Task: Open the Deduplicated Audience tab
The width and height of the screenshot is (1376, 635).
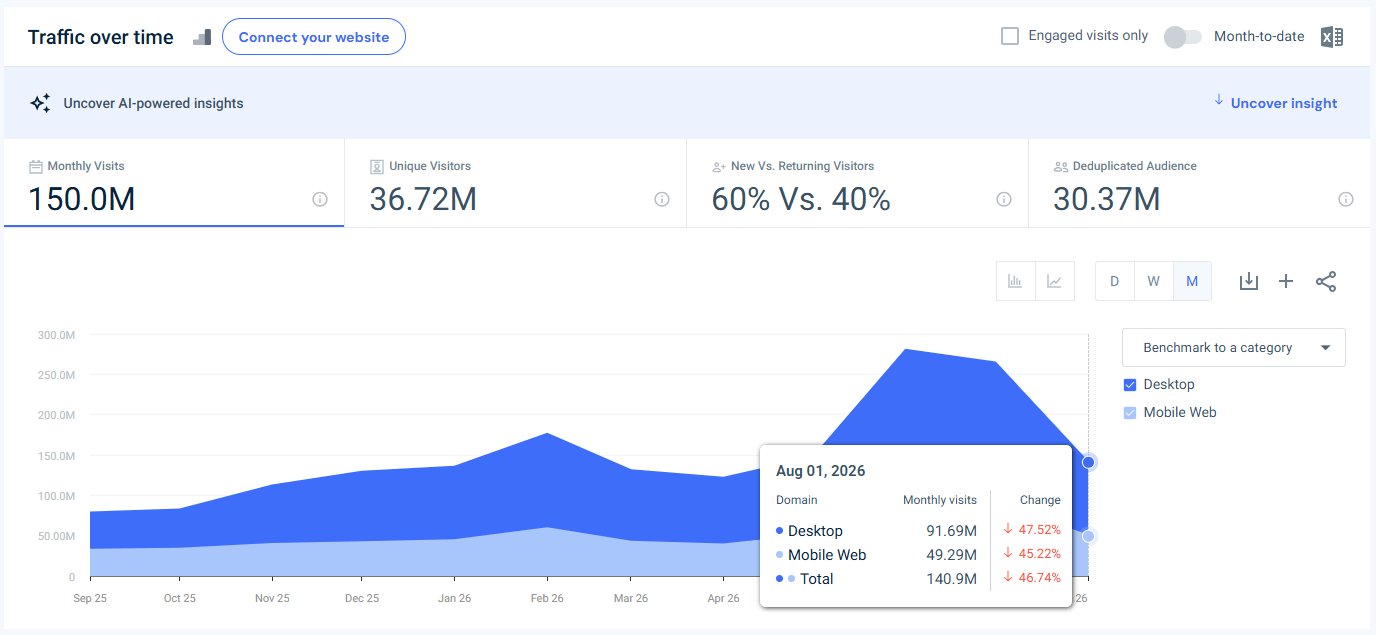Action: pos(1199,183)
